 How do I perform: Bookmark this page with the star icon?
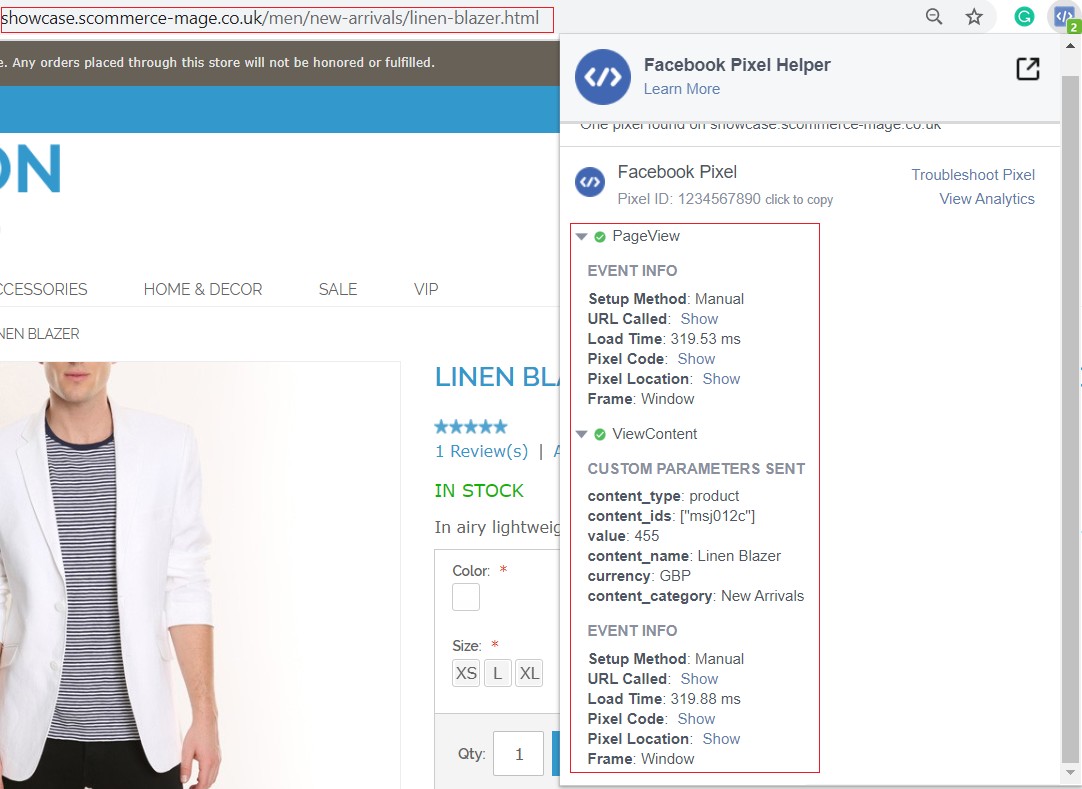point(974,17)
